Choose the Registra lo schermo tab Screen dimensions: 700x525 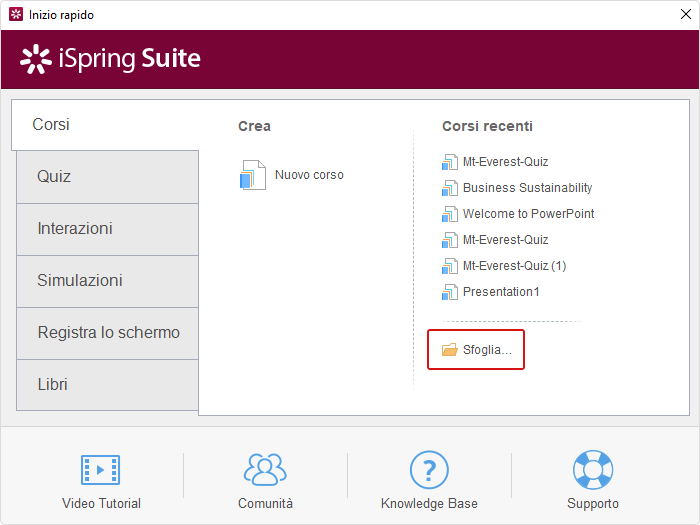(107, 333)
